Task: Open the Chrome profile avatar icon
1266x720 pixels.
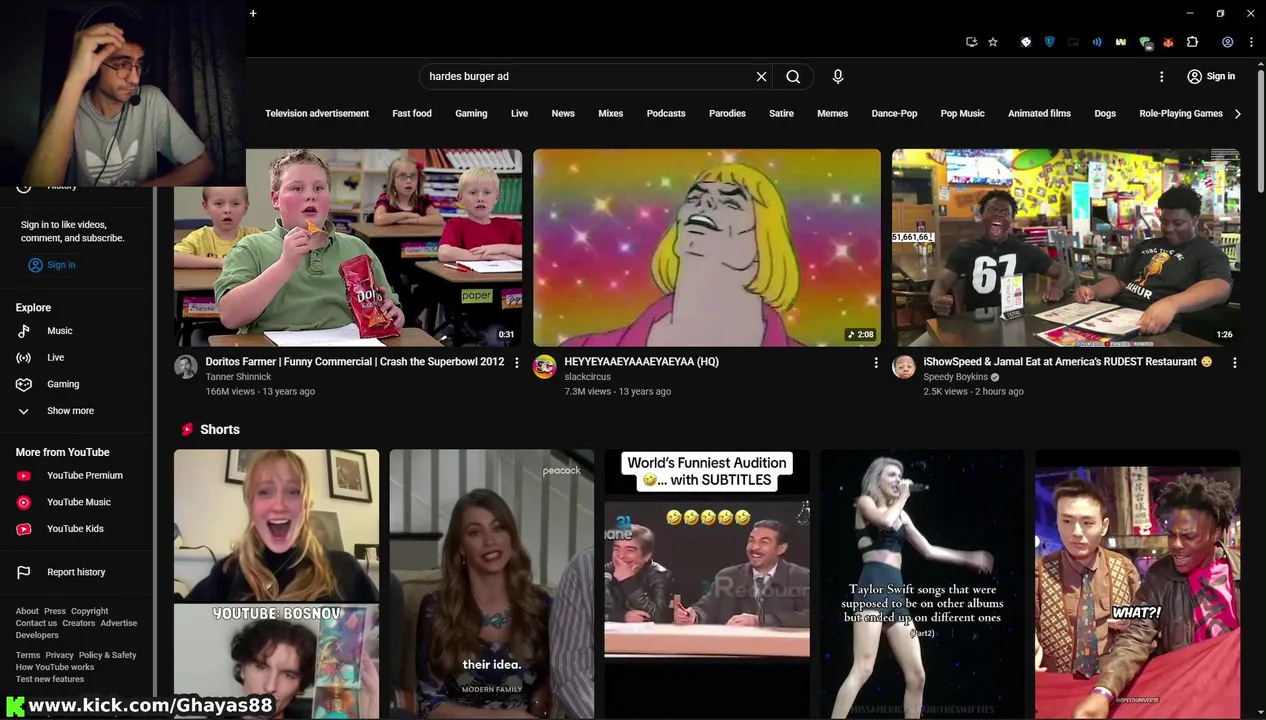Action: [x=1227, y=42]
